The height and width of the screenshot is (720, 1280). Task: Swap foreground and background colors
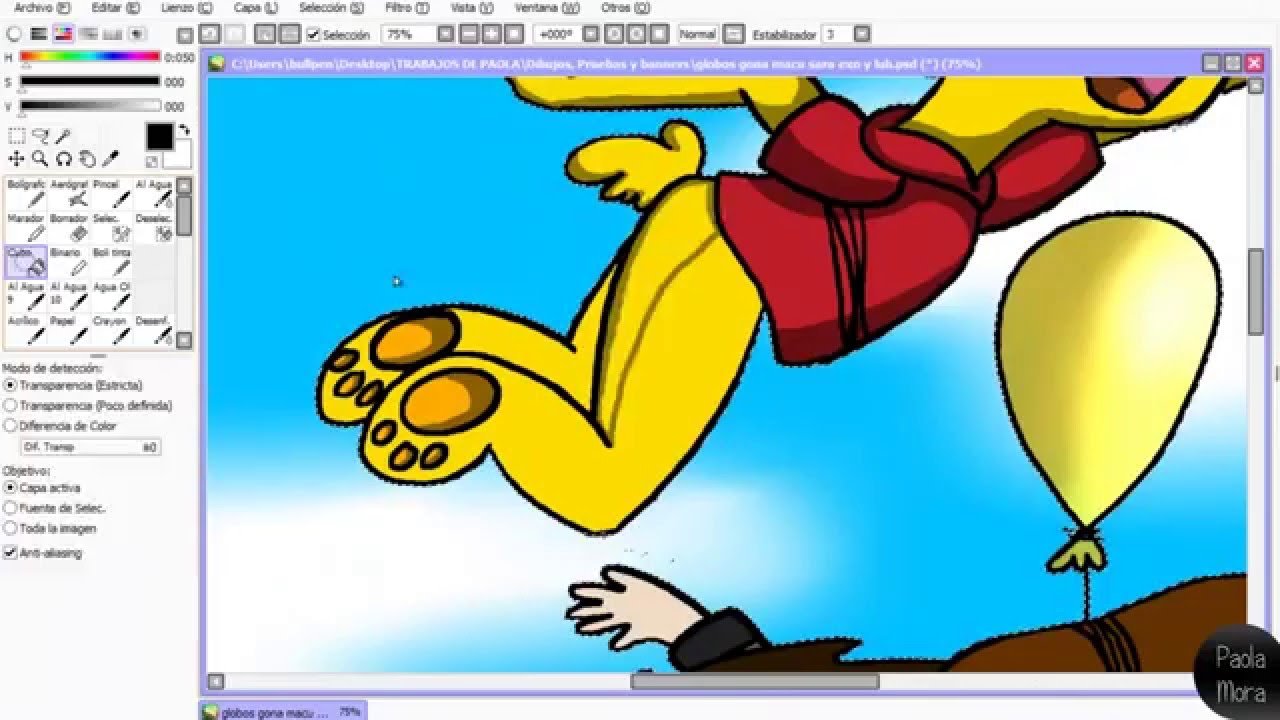[184, 130]
